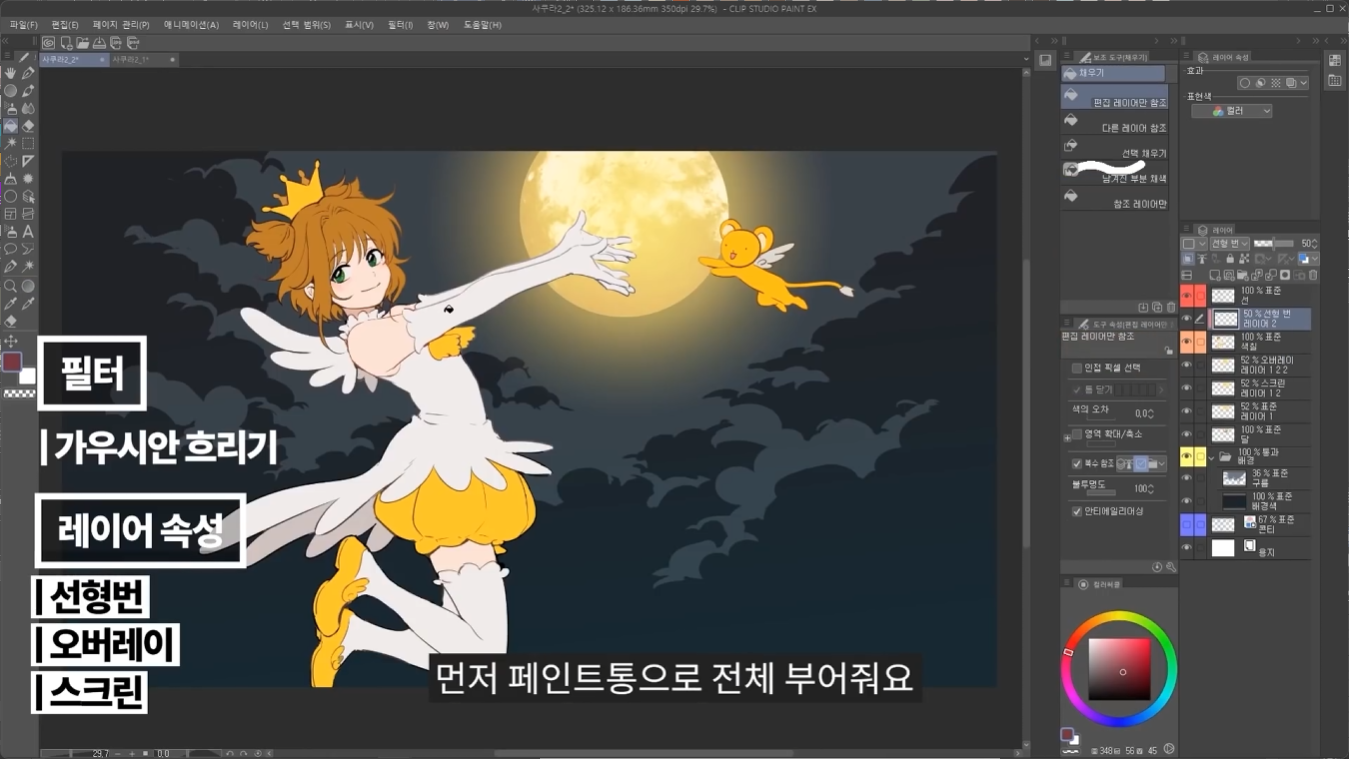Select the 용지 paper layer thumbnail

(1223, 548)
